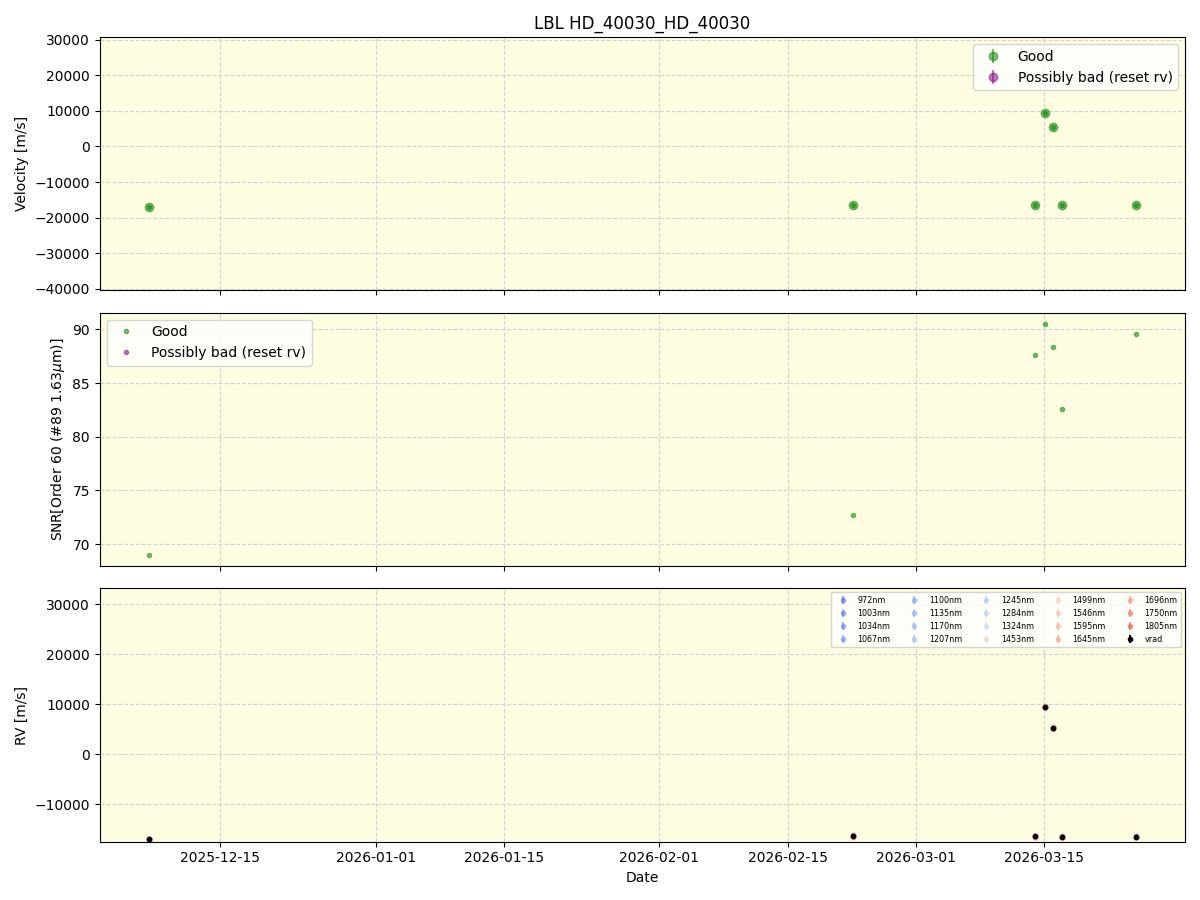Click the RV panel point near 9000 m/s
Viewport: 1200px width, 900px height.
[x=1045, y=707]
